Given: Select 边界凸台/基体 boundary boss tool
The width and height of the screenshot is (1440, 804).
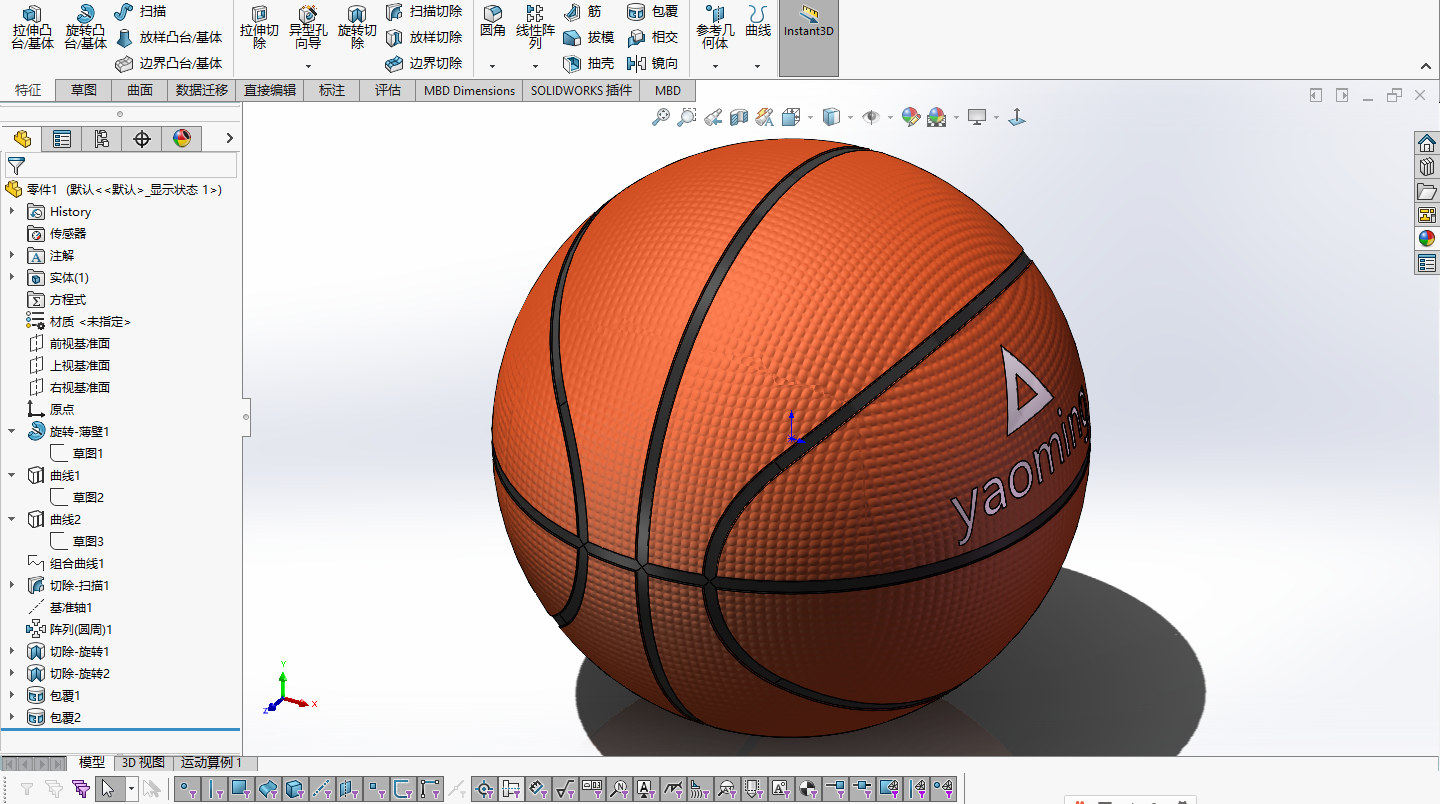Looking at the screenshot, I should point(168,64).
